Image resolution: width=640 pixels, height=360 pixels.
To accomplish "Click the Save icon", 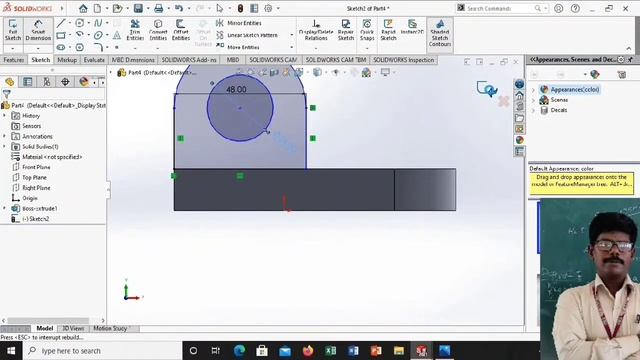I will tap(138, 8).
